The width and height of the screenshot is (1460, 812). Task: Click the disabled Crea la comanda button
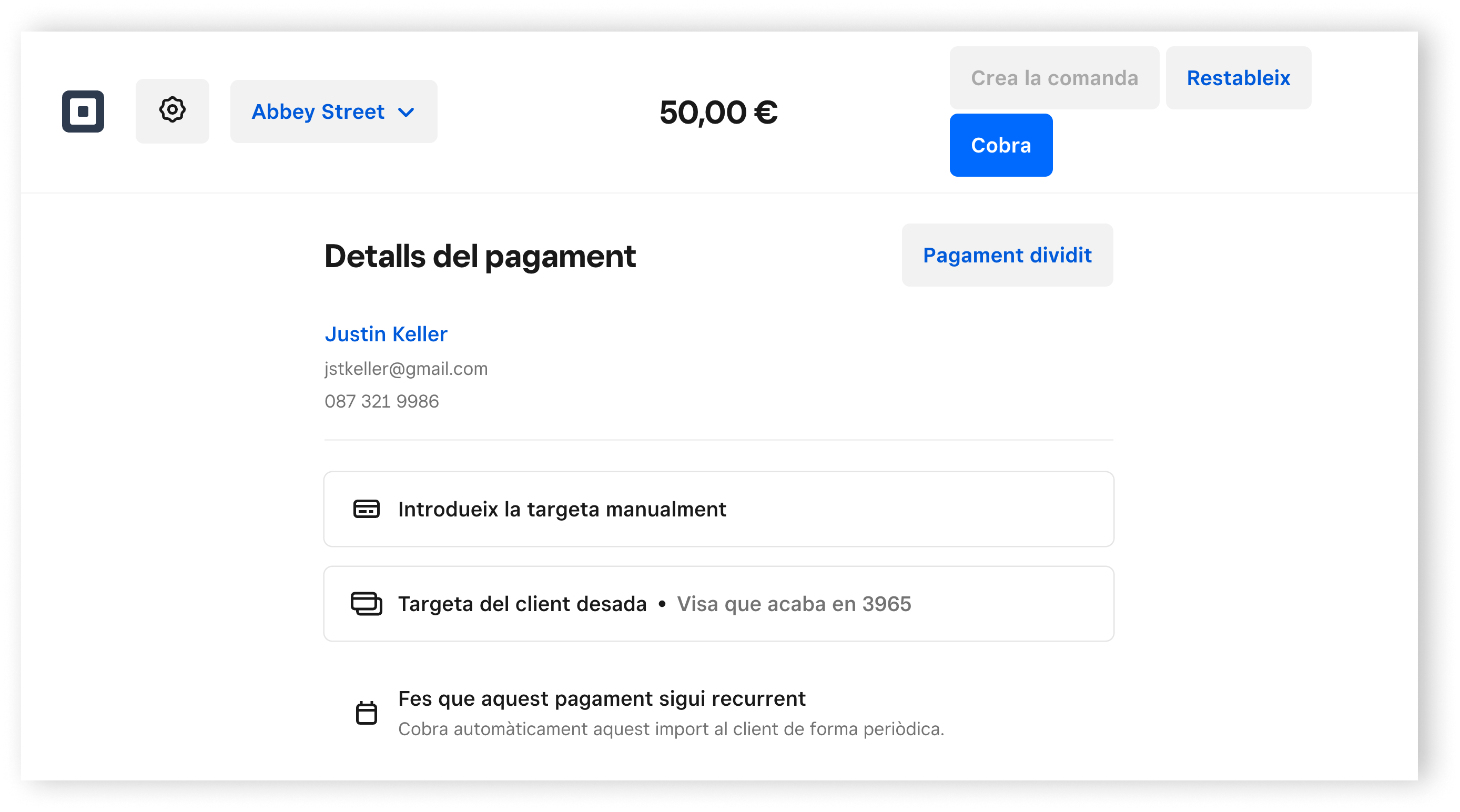(x=1054, y=78)
